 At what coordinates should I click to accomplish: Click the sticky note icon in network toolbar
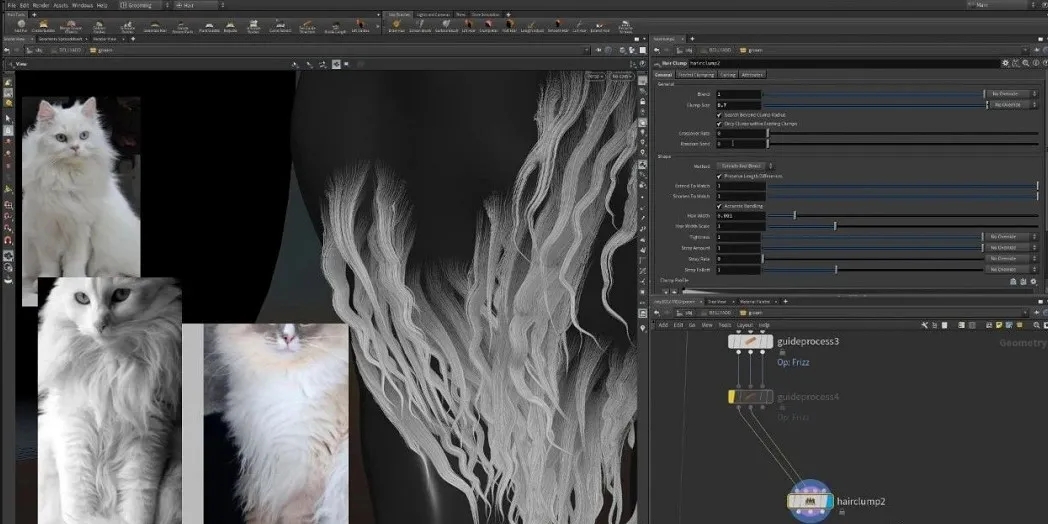[999, 325]
